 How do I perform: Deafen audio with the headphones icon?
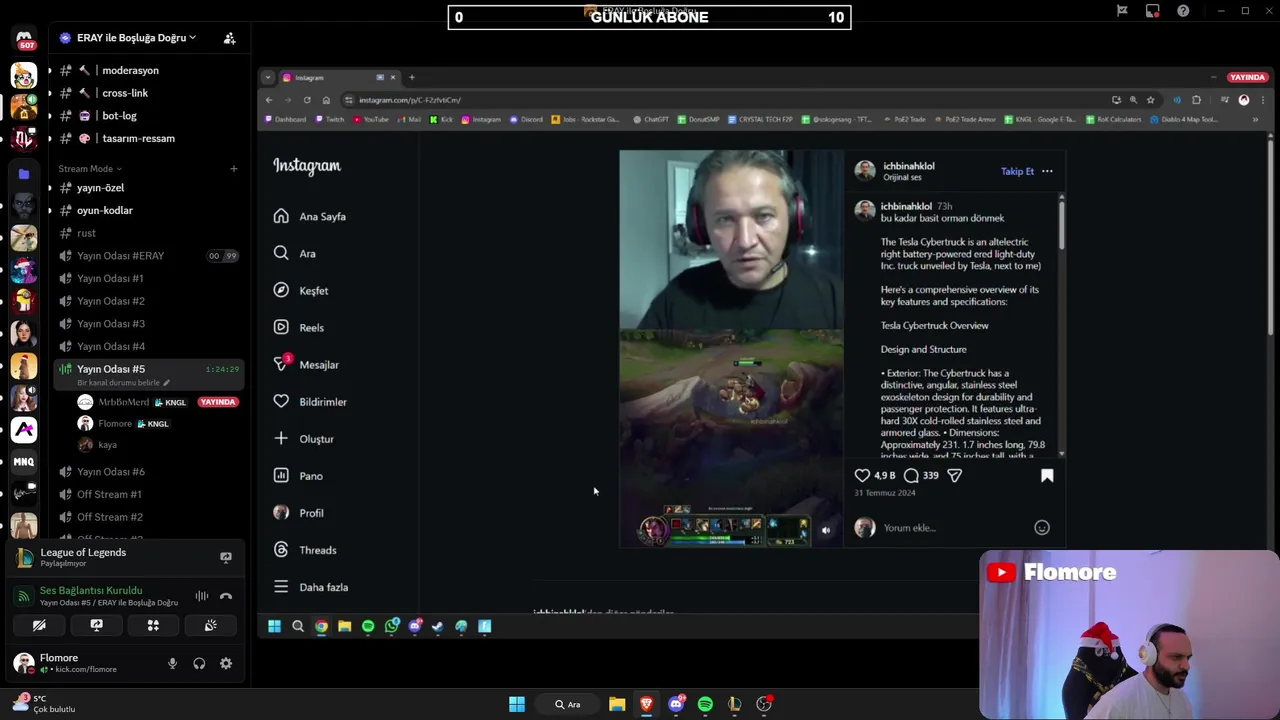coord(199,663)
